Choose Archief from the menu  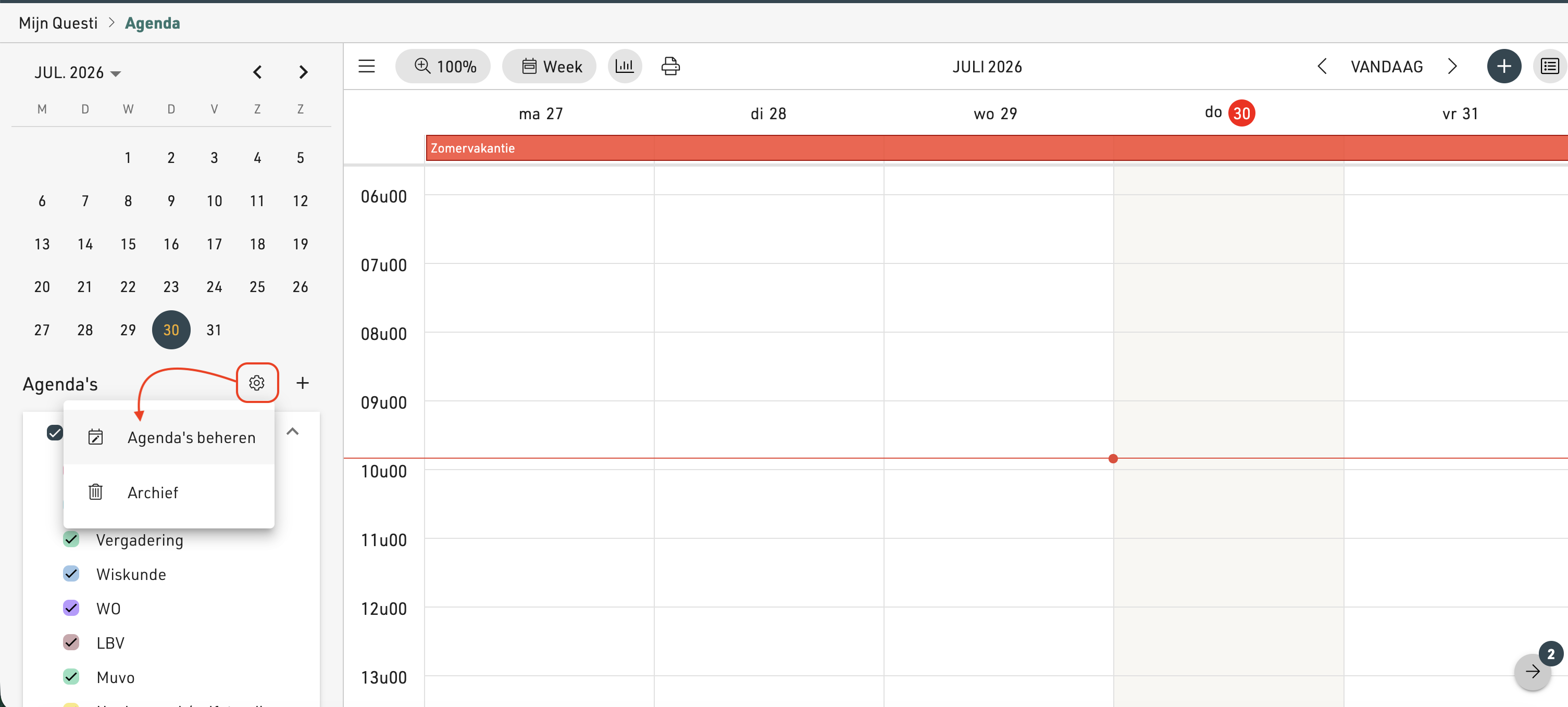[169, 492]
